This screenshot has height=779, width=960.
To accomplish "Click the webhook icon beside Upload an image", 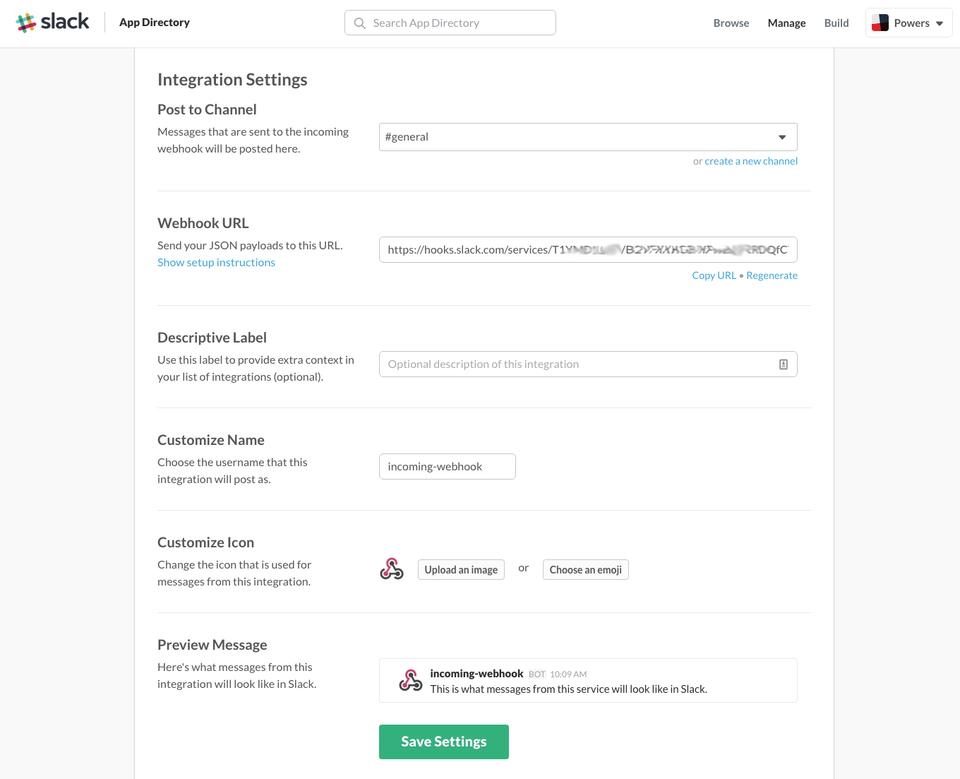I will pos(391,569).
